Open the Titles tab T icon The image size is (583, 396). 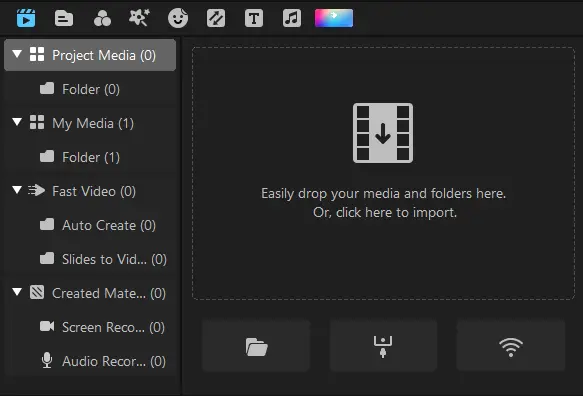(x=254, y=18)
